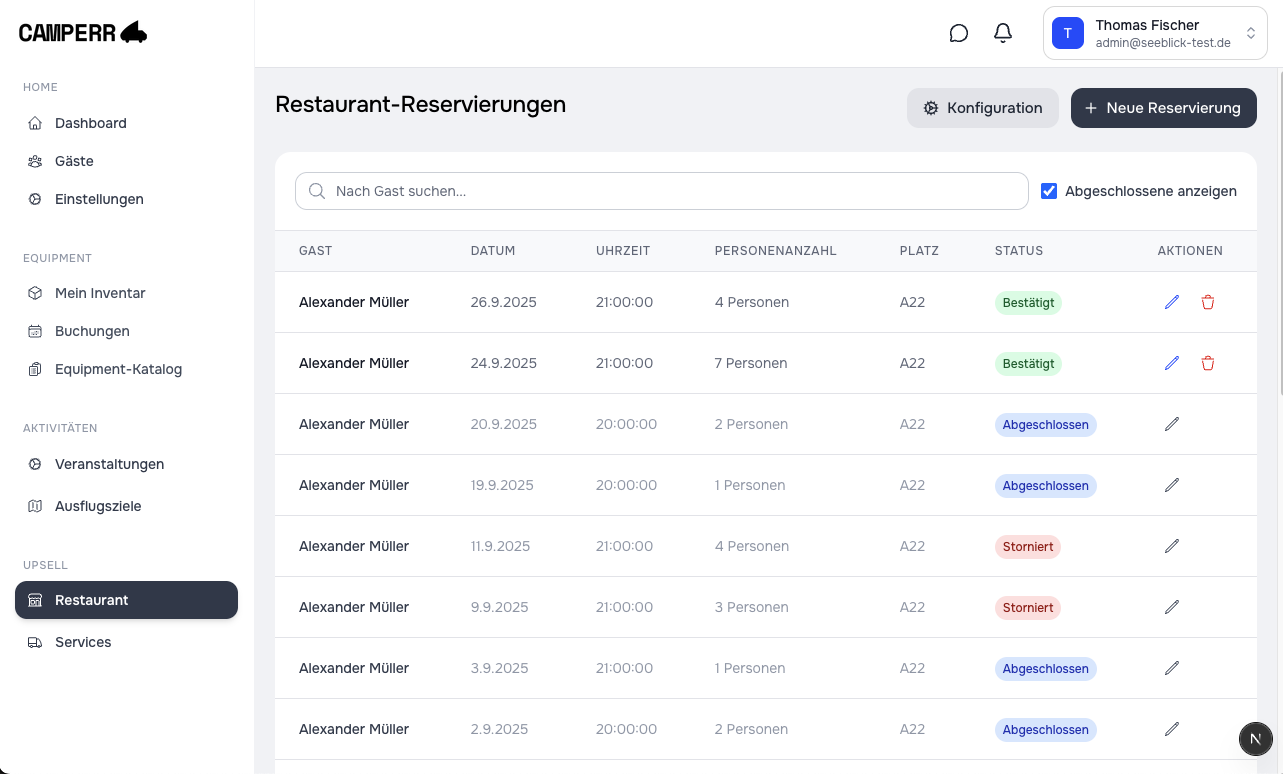Expand the Thomas Fischer account dropdown

(x=1155, y=34)
